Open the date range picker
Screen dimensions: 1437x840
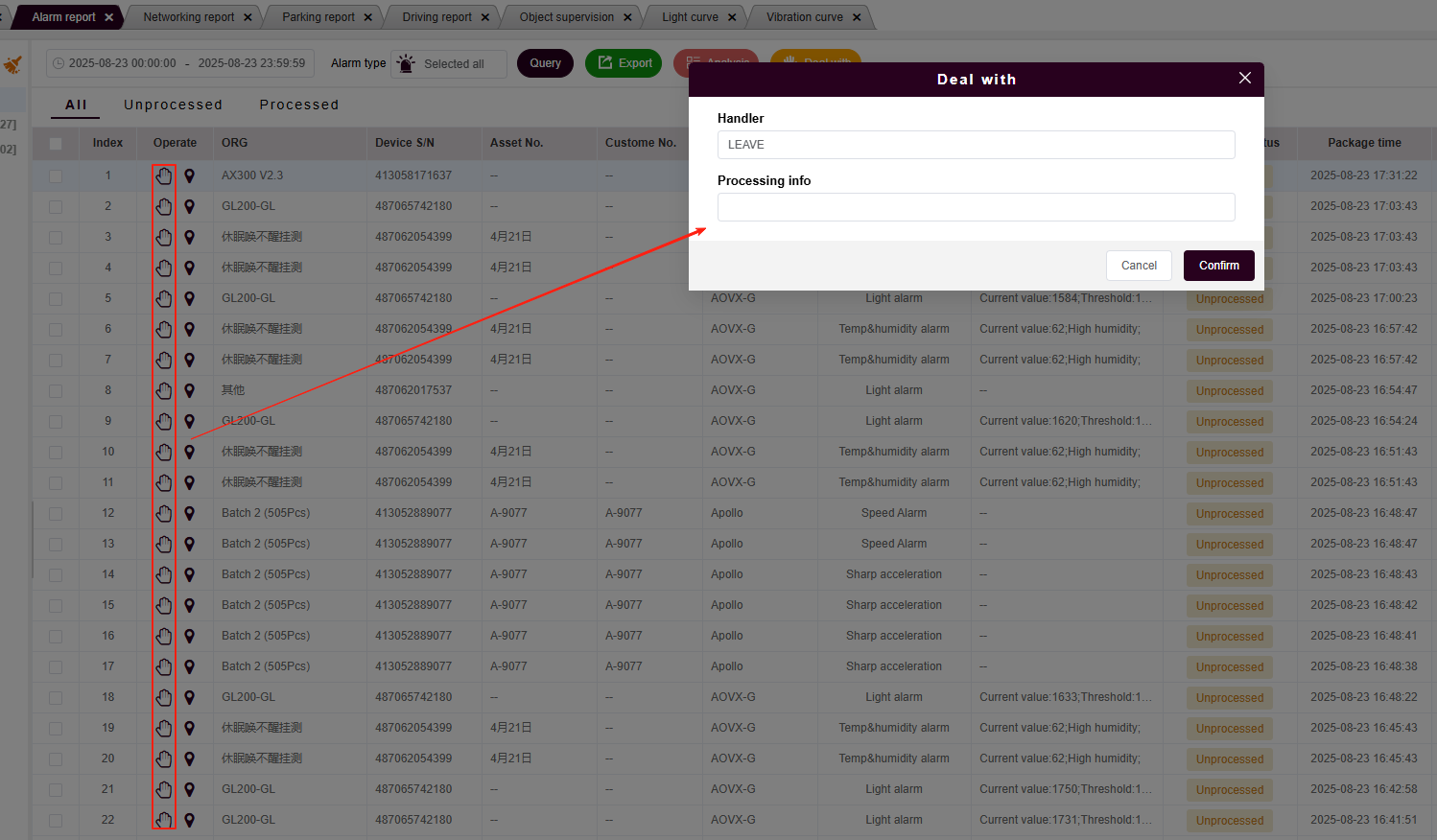(x=180, y=64)
